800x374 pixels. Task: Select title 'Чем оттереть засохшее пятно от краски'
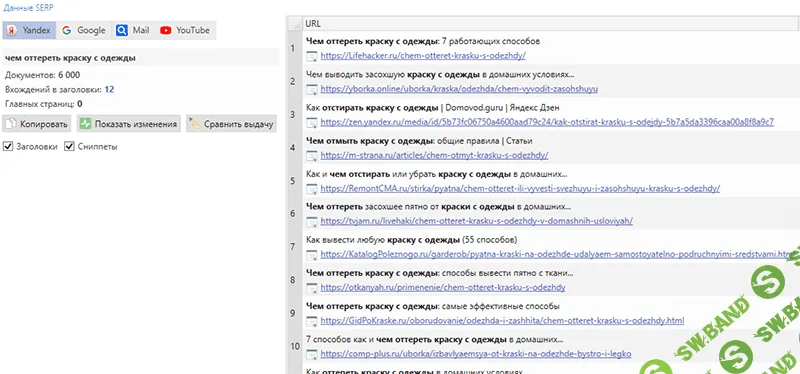tap(439, 207)
